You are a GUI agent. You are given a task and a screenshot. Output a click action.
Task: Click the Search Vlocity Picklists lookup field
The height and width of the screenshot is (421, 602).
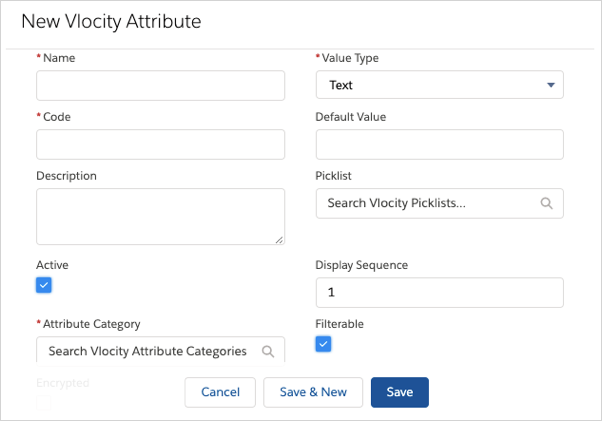point(440,203)
